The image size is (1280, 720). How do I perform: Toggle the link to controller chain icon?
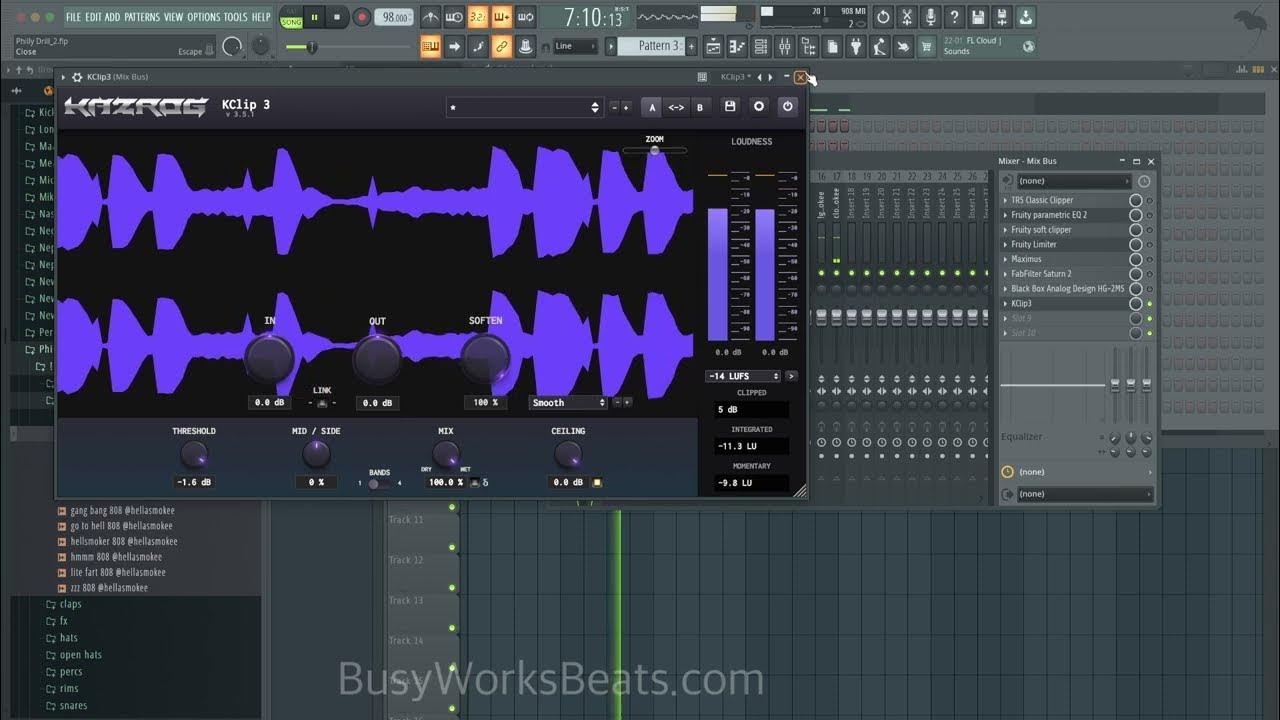coord(502,46)
